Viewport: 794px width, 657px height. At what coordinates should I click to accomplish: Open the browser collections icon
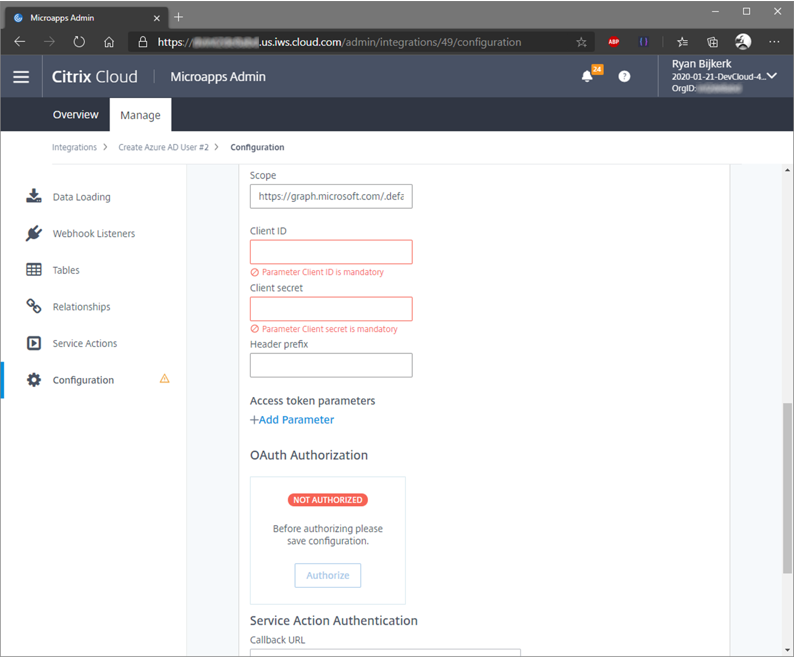click(712, 42)
